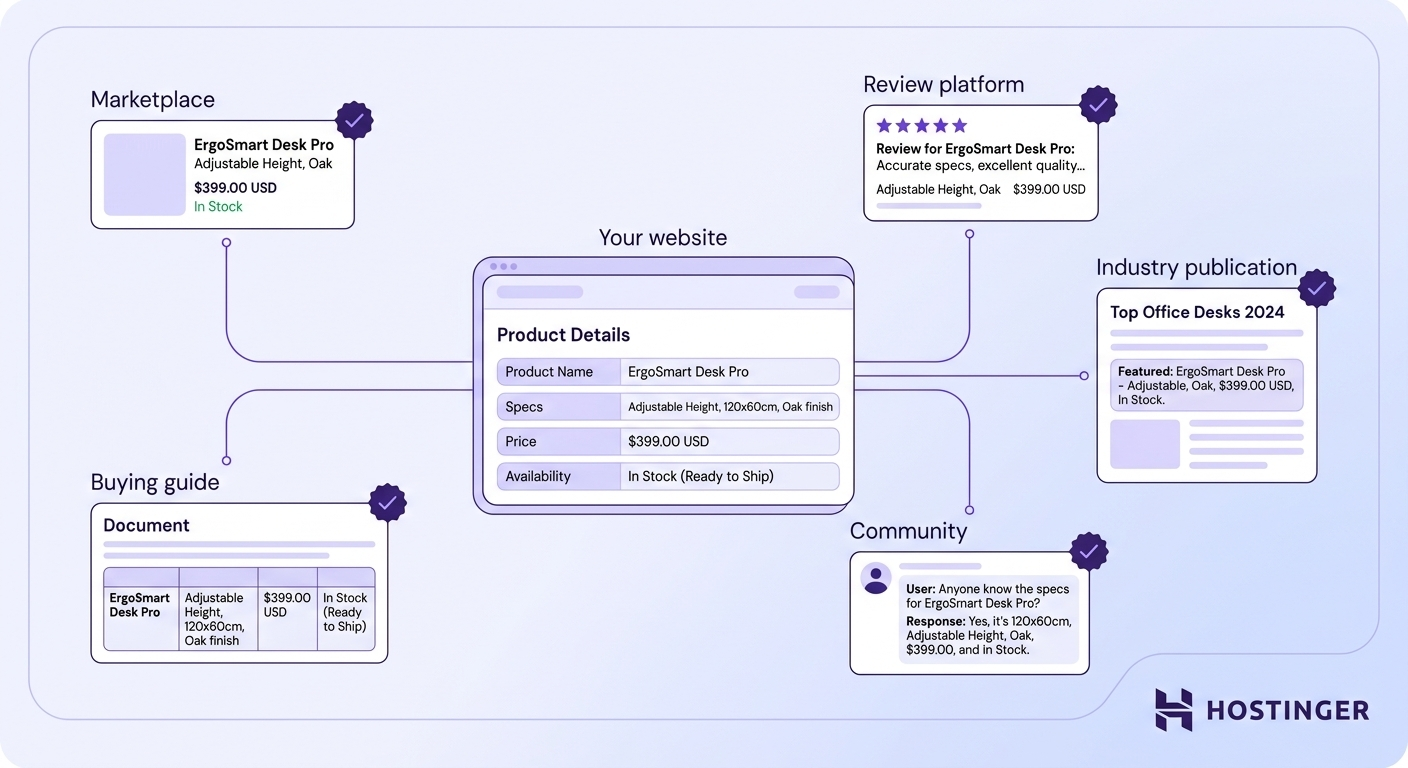The height and width of the screenshot is (768, 1408).
Task: Select the 'Adjustable Height, 120x60cm, Oak finish' specs field
Action: (730, 407)
